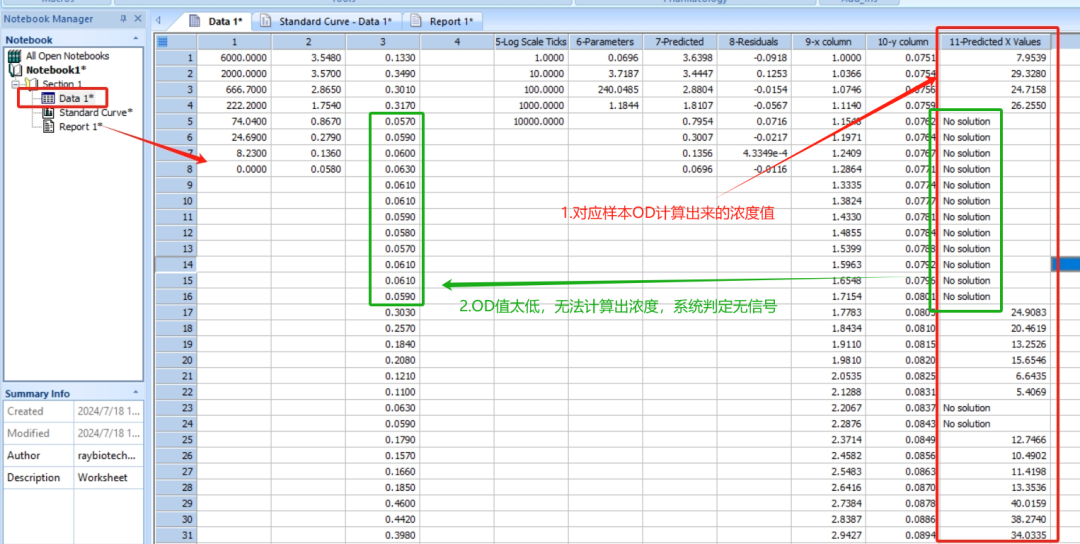Select row header 23
Viewport: 1080px width, 544px height.
coord(176,408)
